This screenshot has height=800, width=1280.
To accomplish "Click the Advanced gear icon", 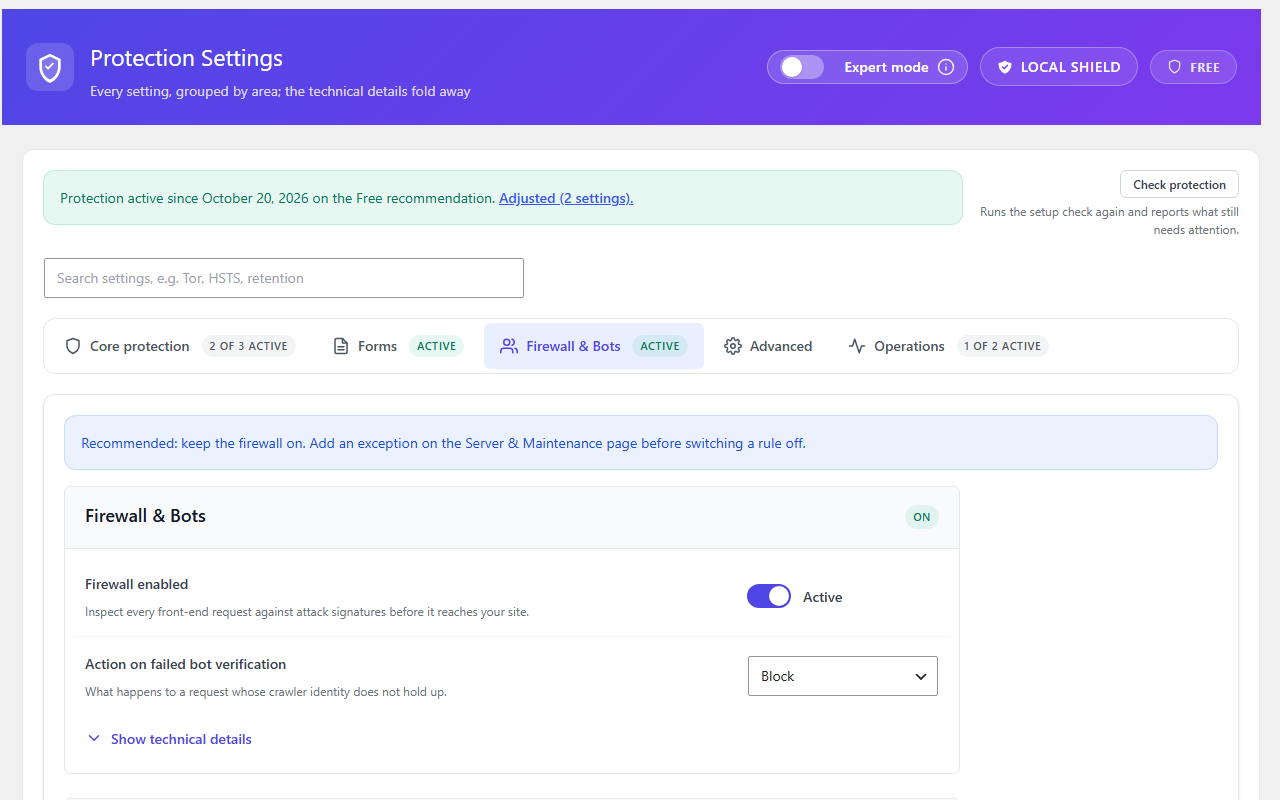I will 733,346.
